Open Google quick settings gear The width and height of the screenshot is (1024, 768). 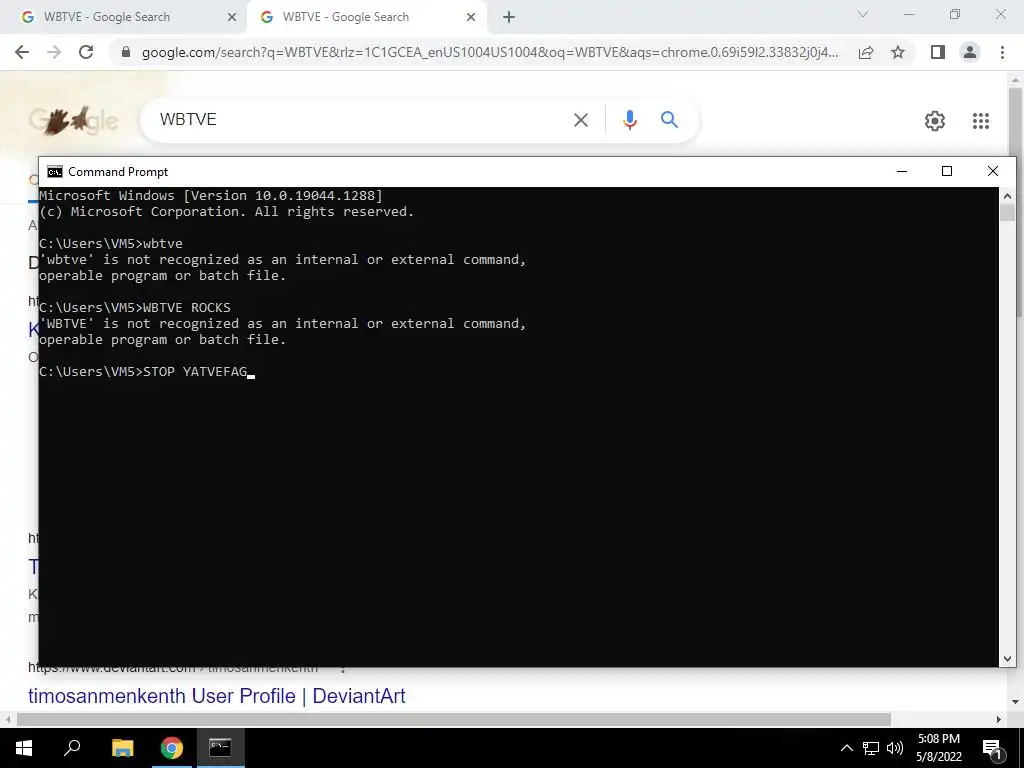[x=935, y=121]
